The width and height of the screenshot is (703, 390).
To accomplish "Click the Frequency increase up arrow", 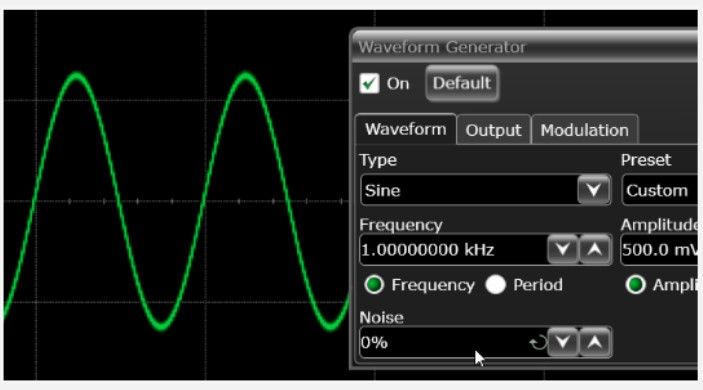I will tap(595, 249).
